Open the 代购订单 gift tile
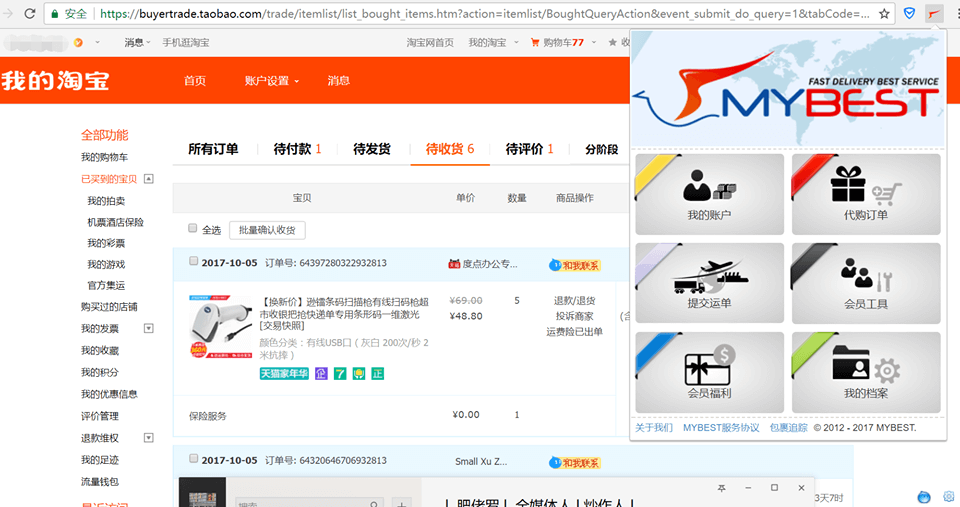Screen dimensions: 960x507 (x=866, y=194)
